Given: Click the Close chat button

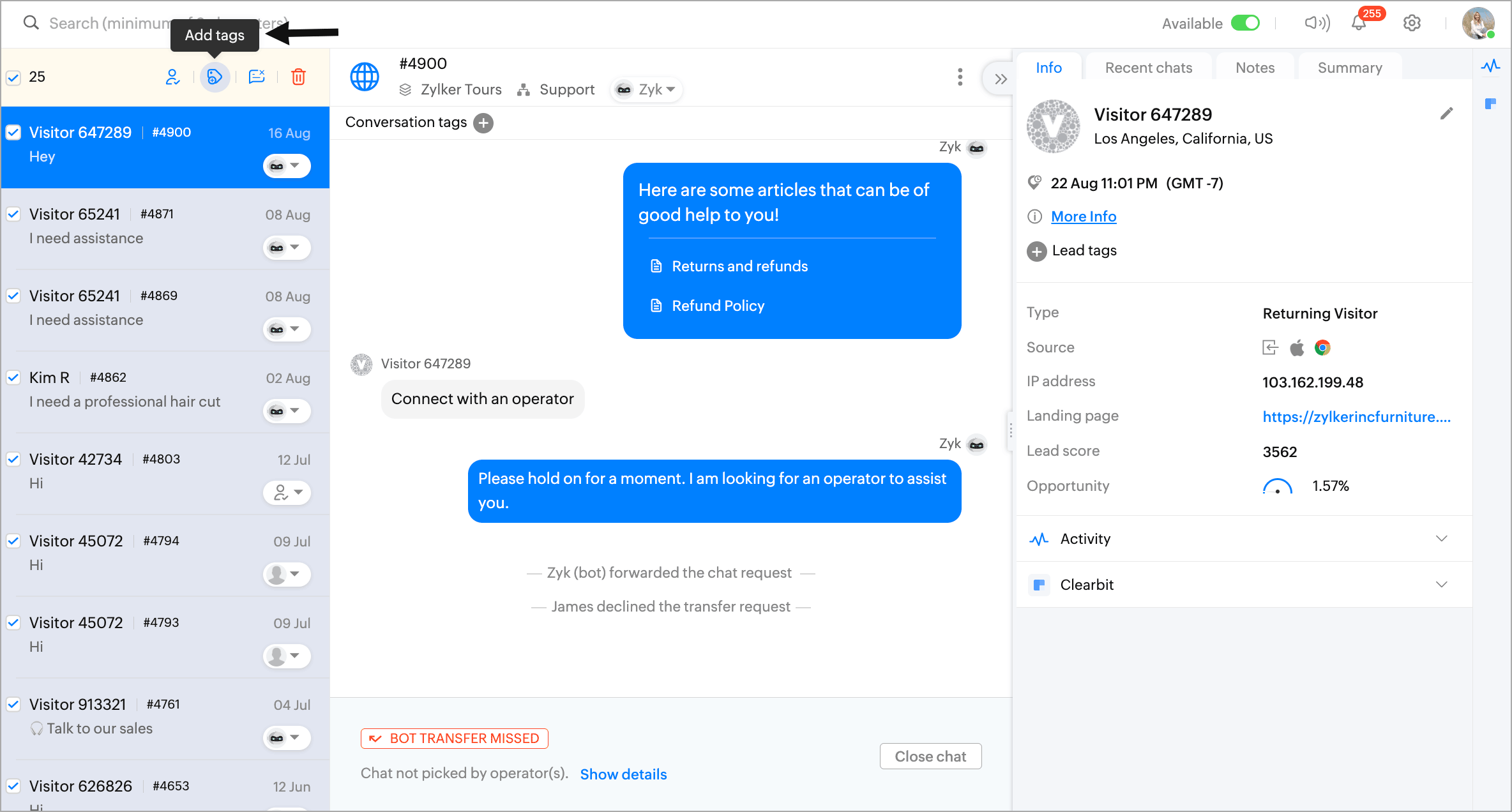Looking at the screenshot, I should [930, 756].
